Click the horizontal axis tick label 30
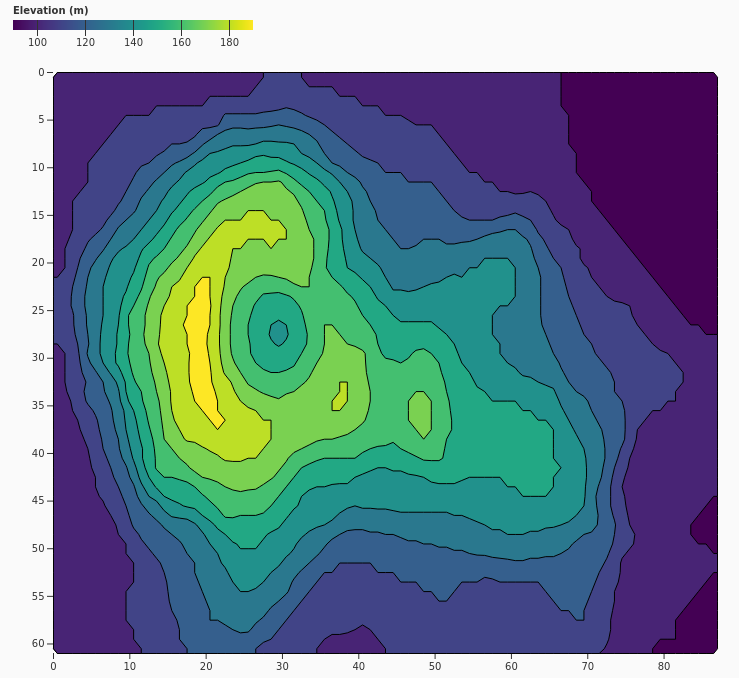The image size is (739, 678). pos(282,667)
